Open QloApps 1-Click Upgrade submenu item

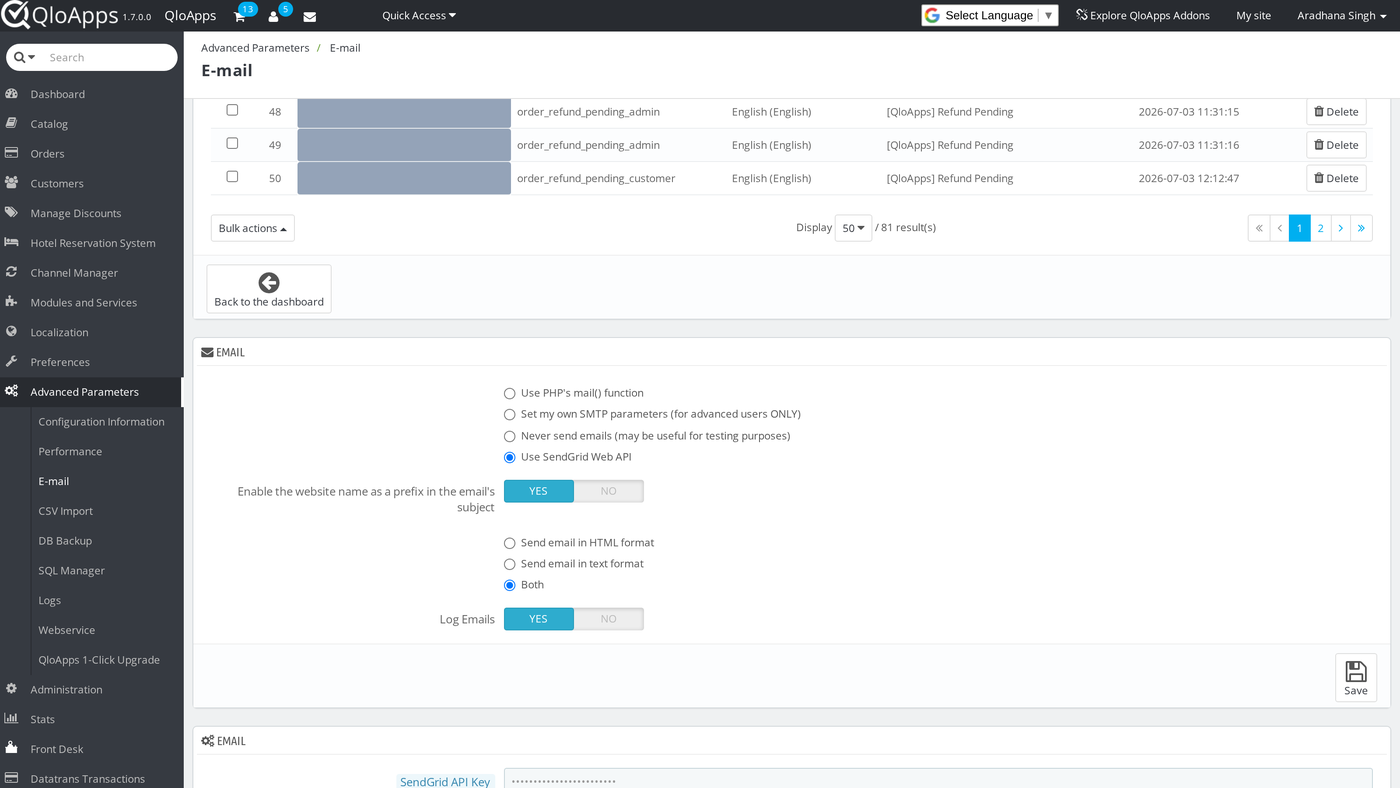[x=99, y=660]
